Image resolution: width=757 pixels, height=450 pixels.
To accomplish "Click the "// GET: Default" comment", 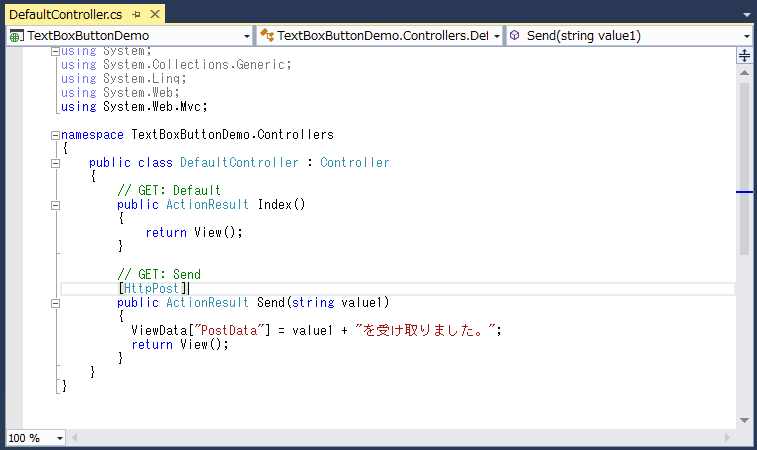I will [169, 190].
